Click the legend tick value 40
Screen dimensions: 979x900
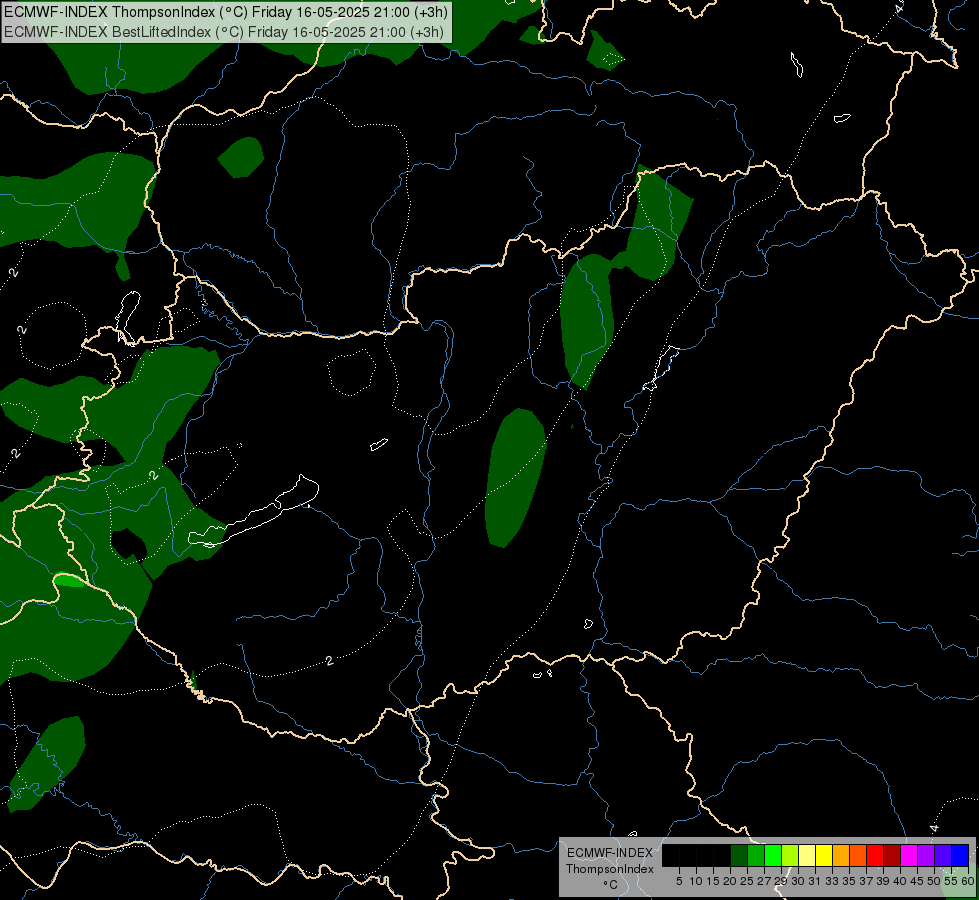900,881
